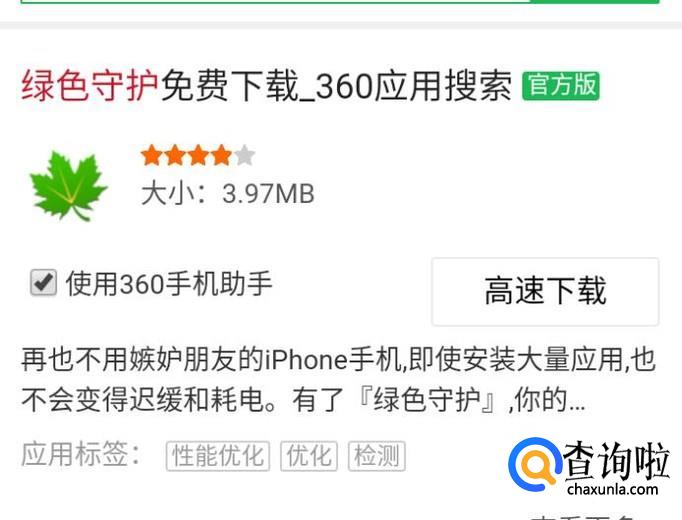The width and height of the screenshot is (682, 520).
Task: Select the 性能优化 tag
Action: tap(218, 456)
